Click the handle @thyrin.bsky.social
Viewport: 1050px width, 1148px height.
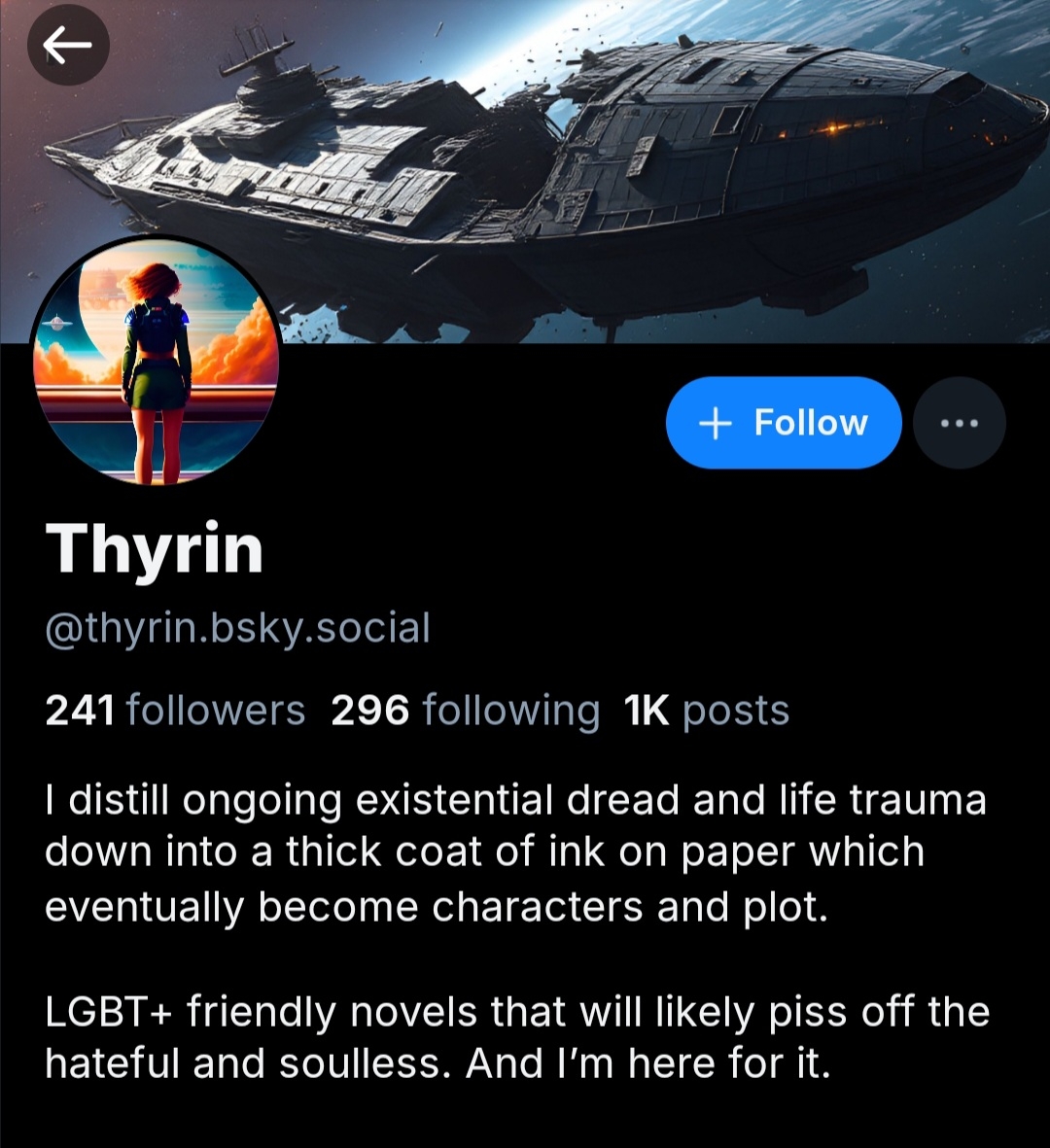coord(237,629)
